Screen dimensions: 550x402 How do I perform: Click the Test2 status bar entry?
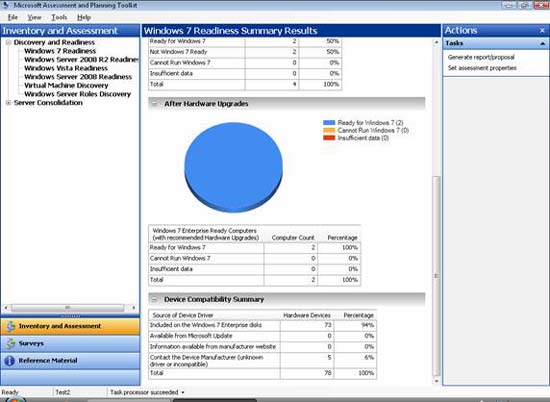(x=63, y=392)
